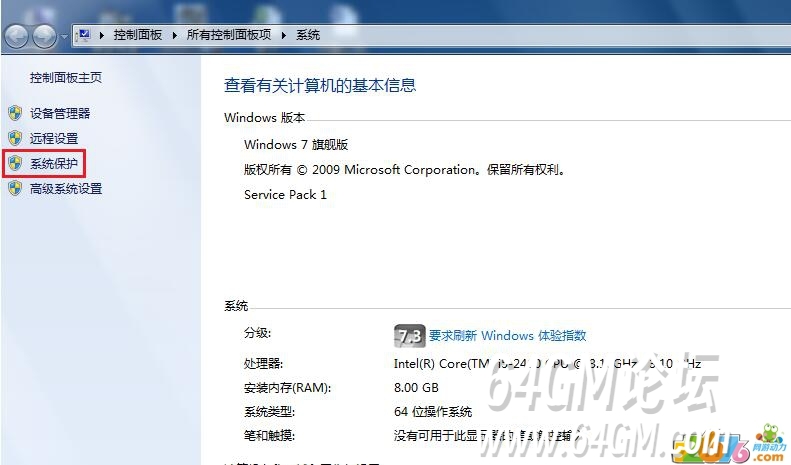Select the 处理器 label

coord(263,364)
